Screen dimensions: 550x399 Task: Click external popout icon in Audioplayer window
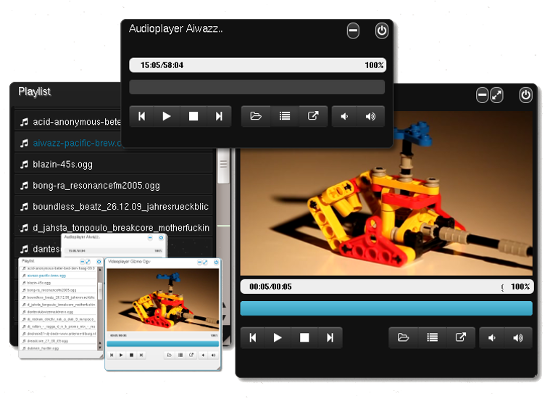click(x=313, y=116)
